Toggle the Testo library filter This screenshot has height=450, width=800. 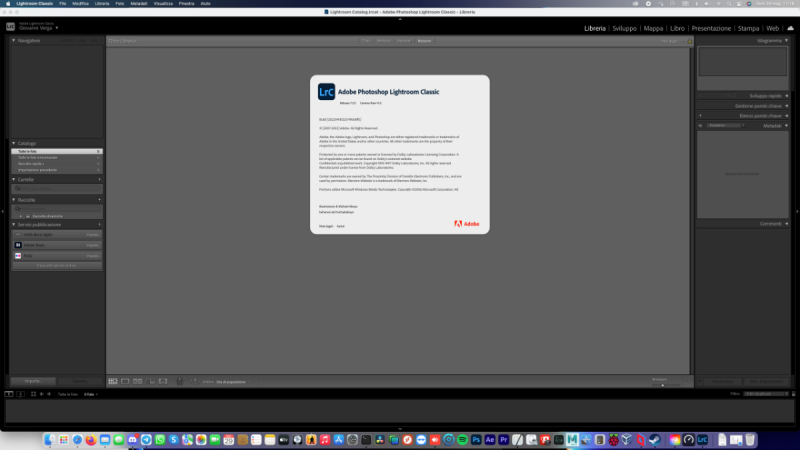pos(366,41)
